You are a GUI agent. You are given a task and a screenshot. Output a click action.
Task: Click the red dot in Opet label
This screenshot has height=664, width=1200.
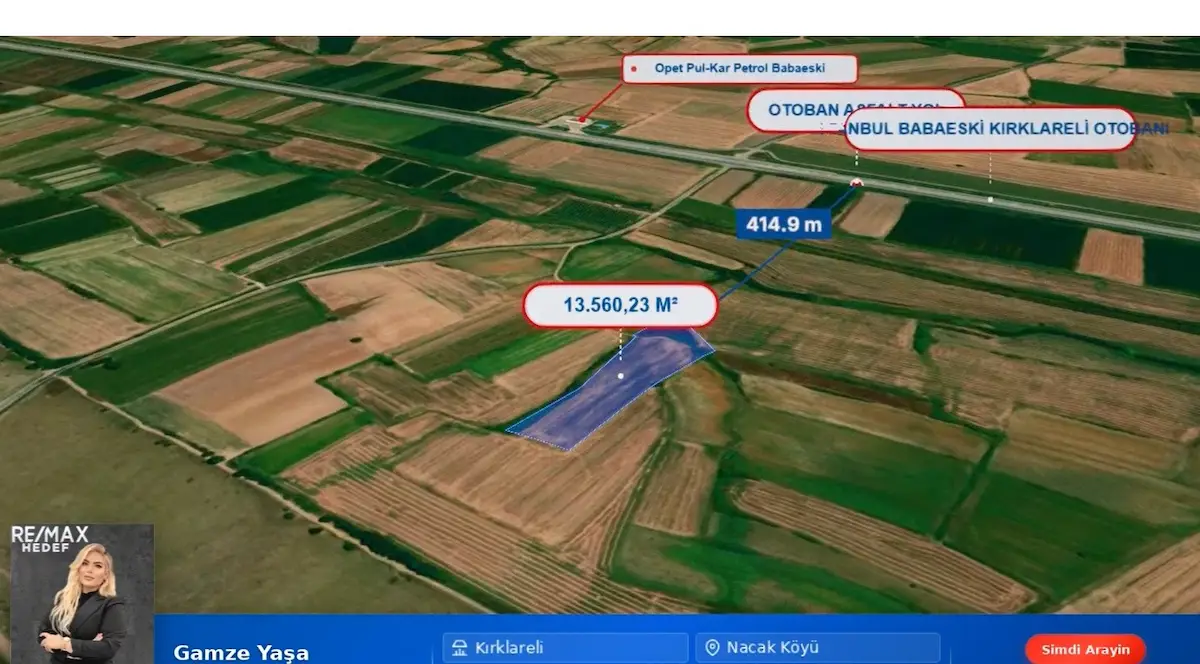[x=634, y=69]
